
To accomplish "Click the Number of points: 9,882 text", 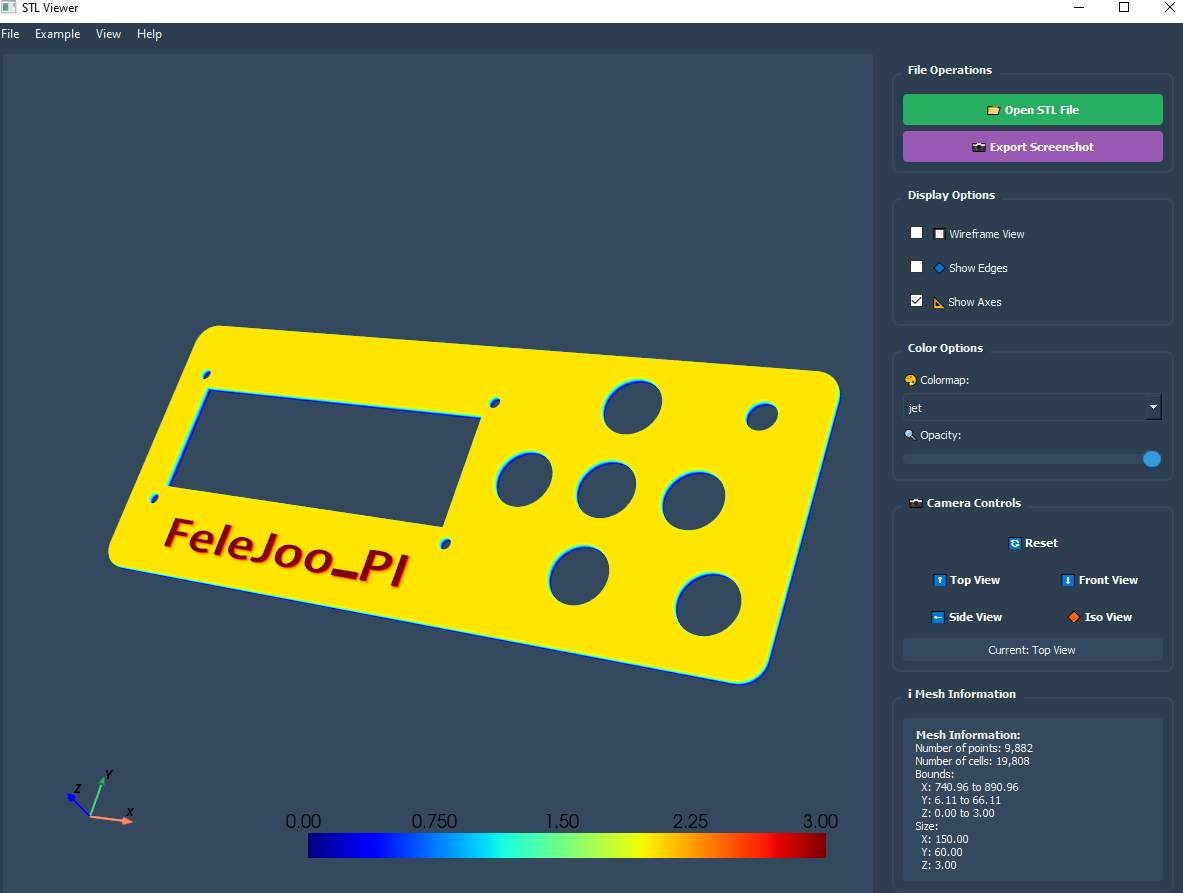I will point(974,748).
